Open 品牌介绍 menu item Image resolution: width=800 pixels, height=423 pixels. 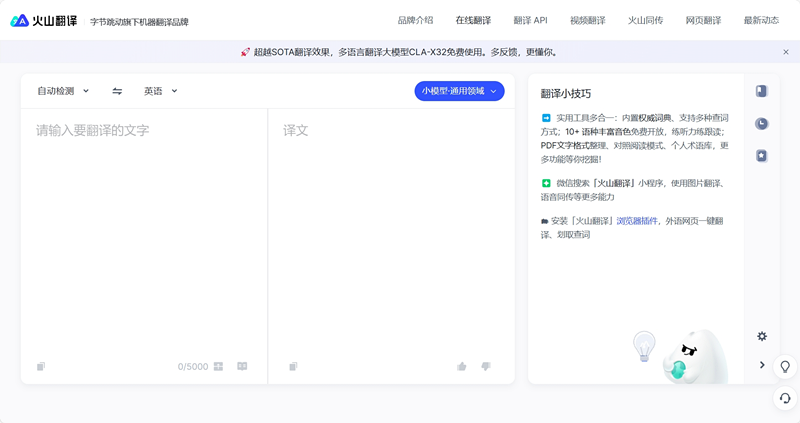coord(415,20)
